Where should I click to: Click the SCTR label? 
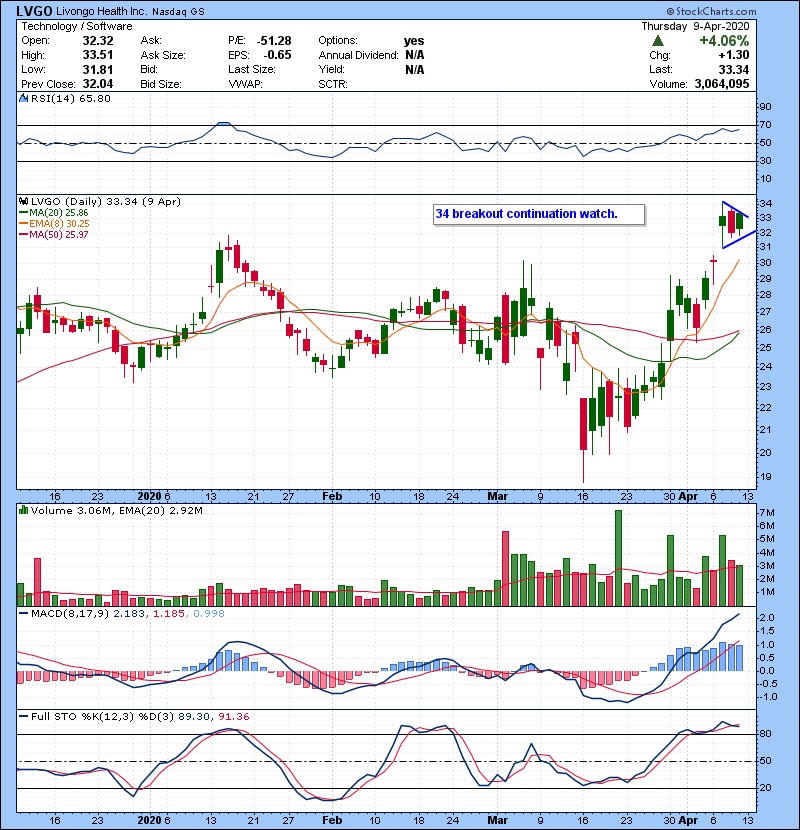click(x=333, y=84)
